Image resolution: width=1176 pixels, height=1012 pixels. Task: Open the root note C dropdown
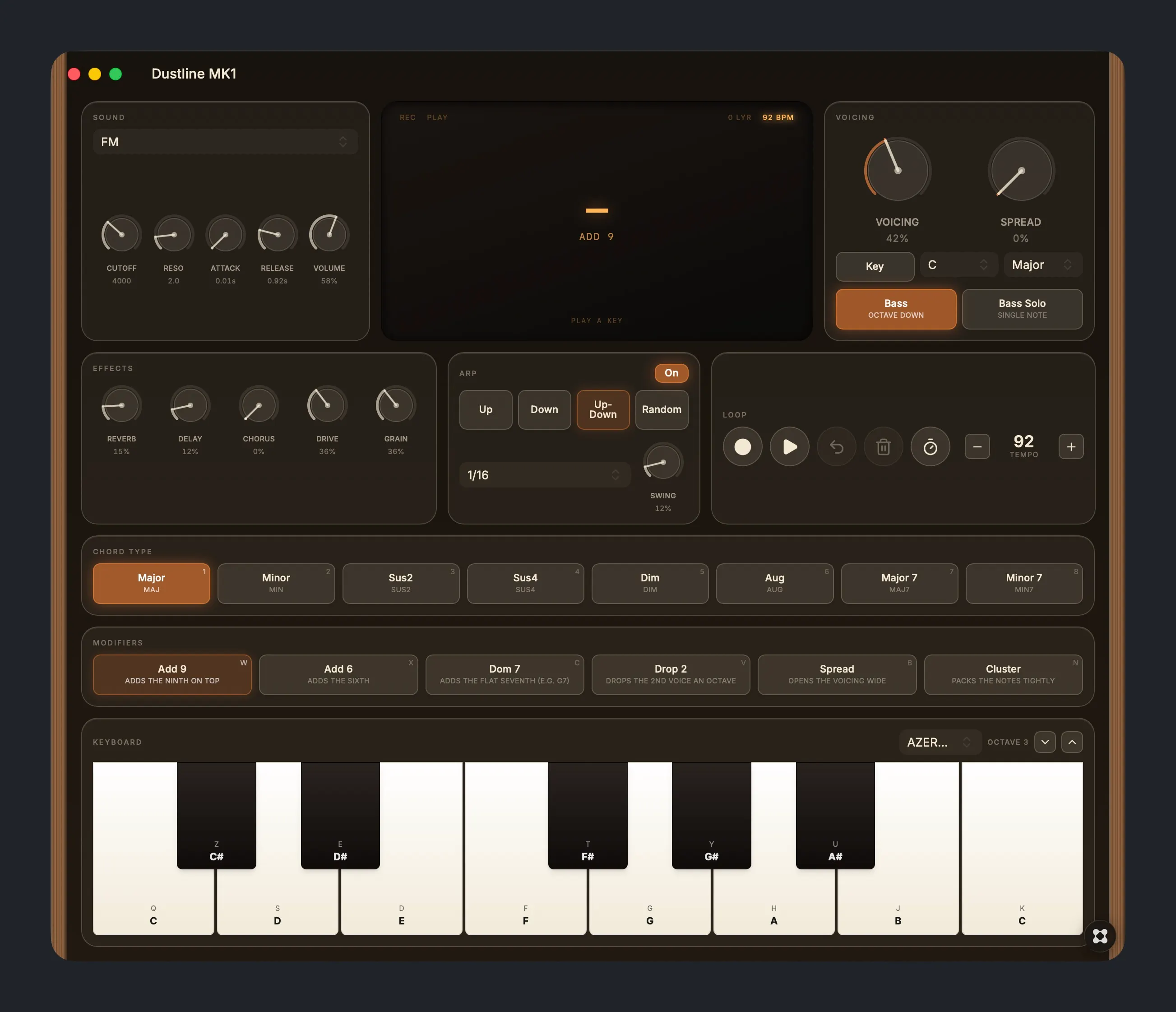(x=958, y=265)
